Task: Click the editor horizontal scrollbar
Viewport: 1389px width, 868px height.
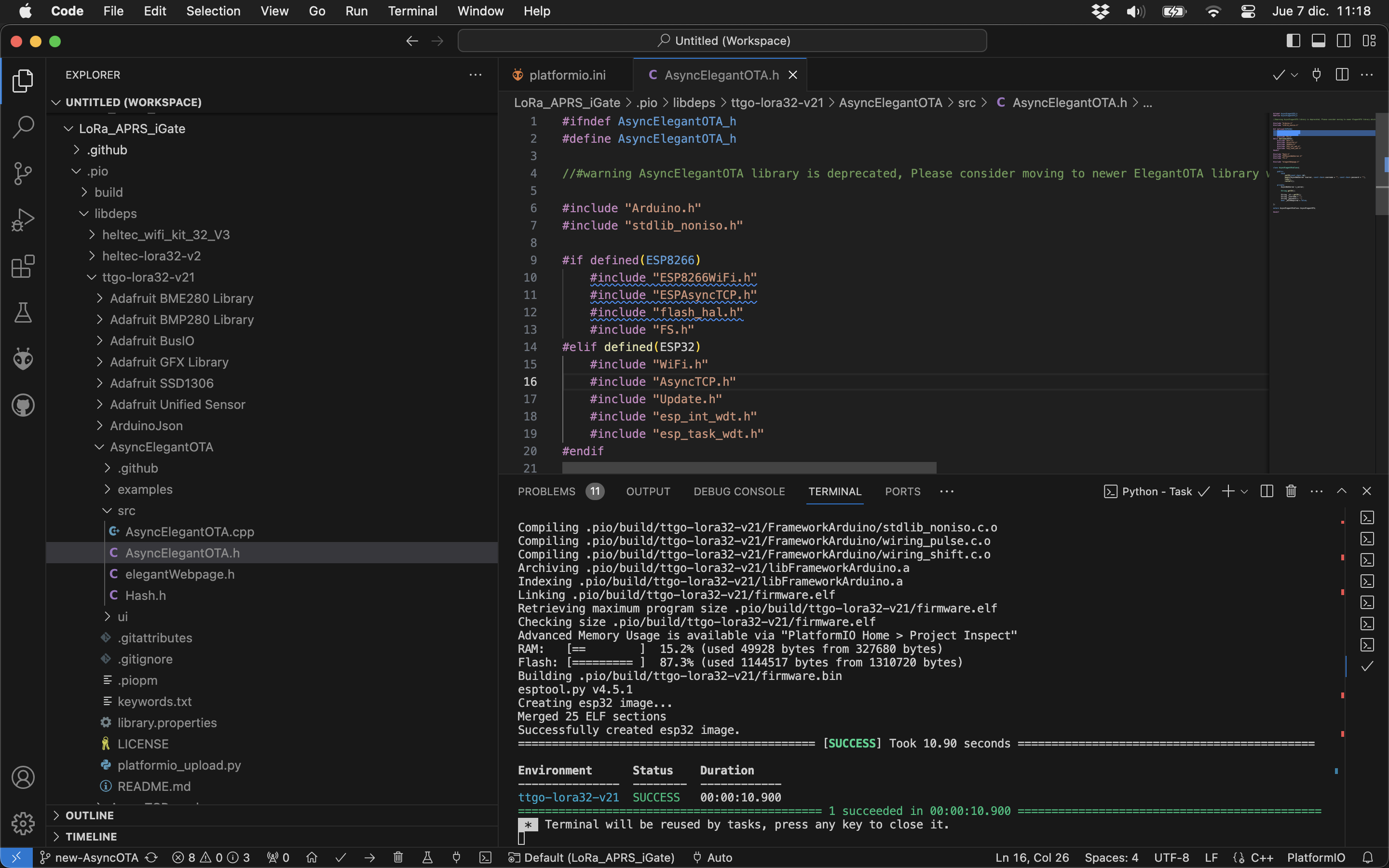Action: (749, 468)
